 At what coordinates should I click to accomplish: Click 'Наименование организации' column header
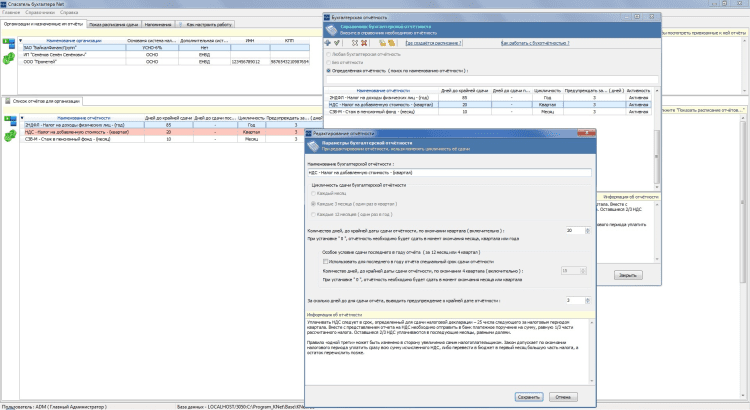(74, 41)
